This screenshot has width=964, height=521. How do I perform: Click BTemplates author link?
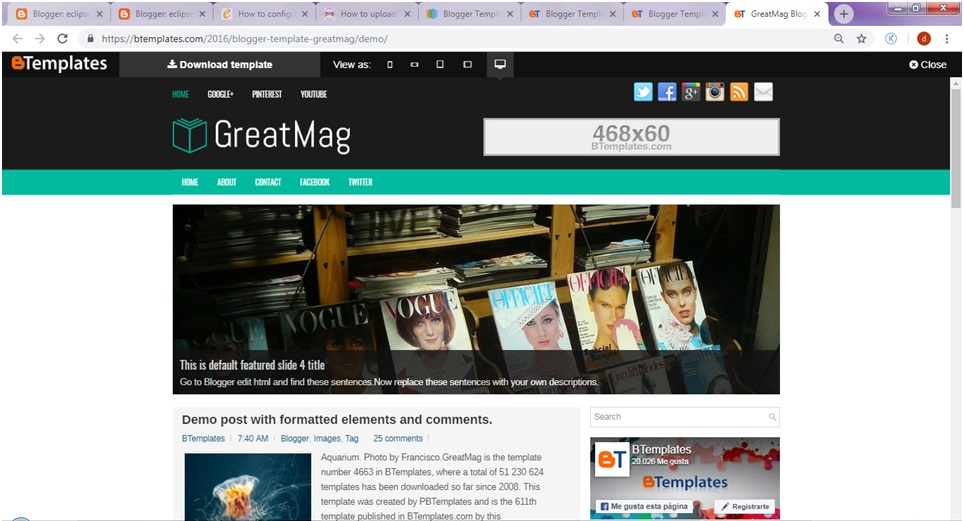pos(203,439)
